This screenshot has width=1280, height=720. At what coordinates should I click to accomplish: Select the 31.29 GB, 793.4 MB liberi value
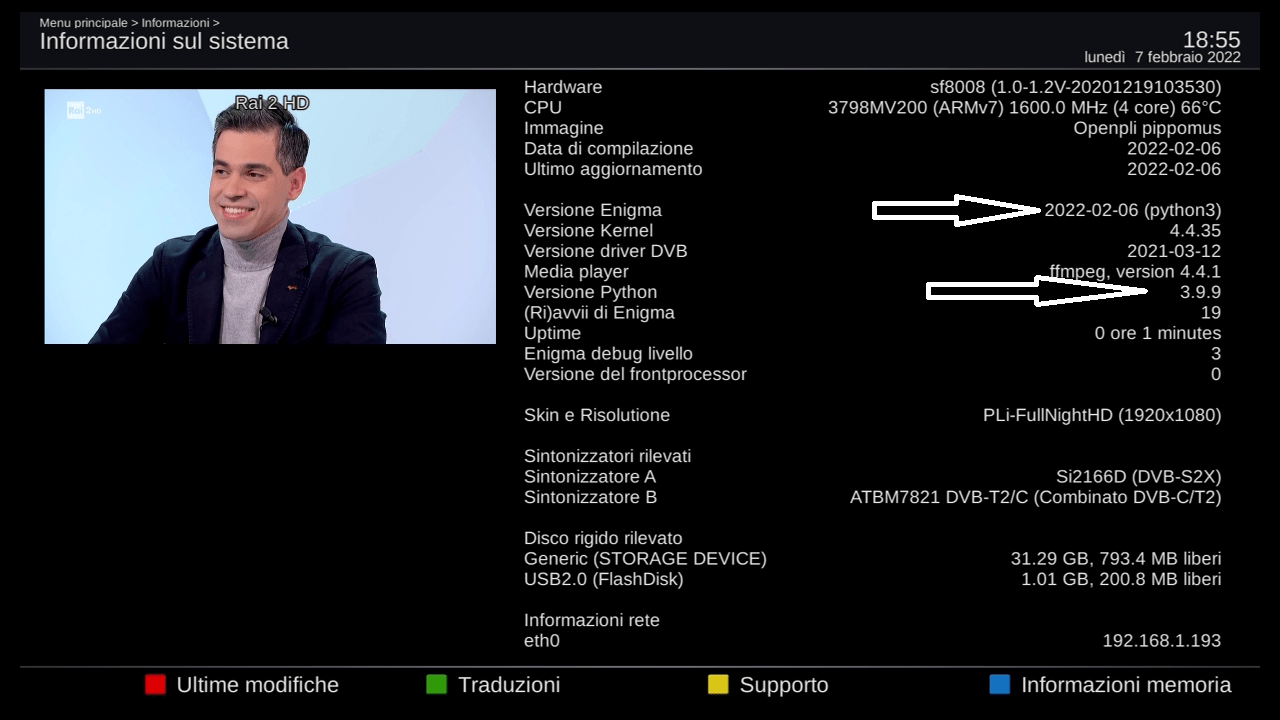(1116, 559)
